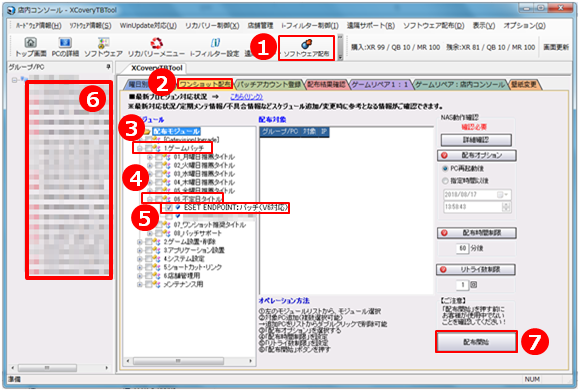Open the I-フィルター設定 toolbar icon
The image size is (580, 391).
point(215,47)
